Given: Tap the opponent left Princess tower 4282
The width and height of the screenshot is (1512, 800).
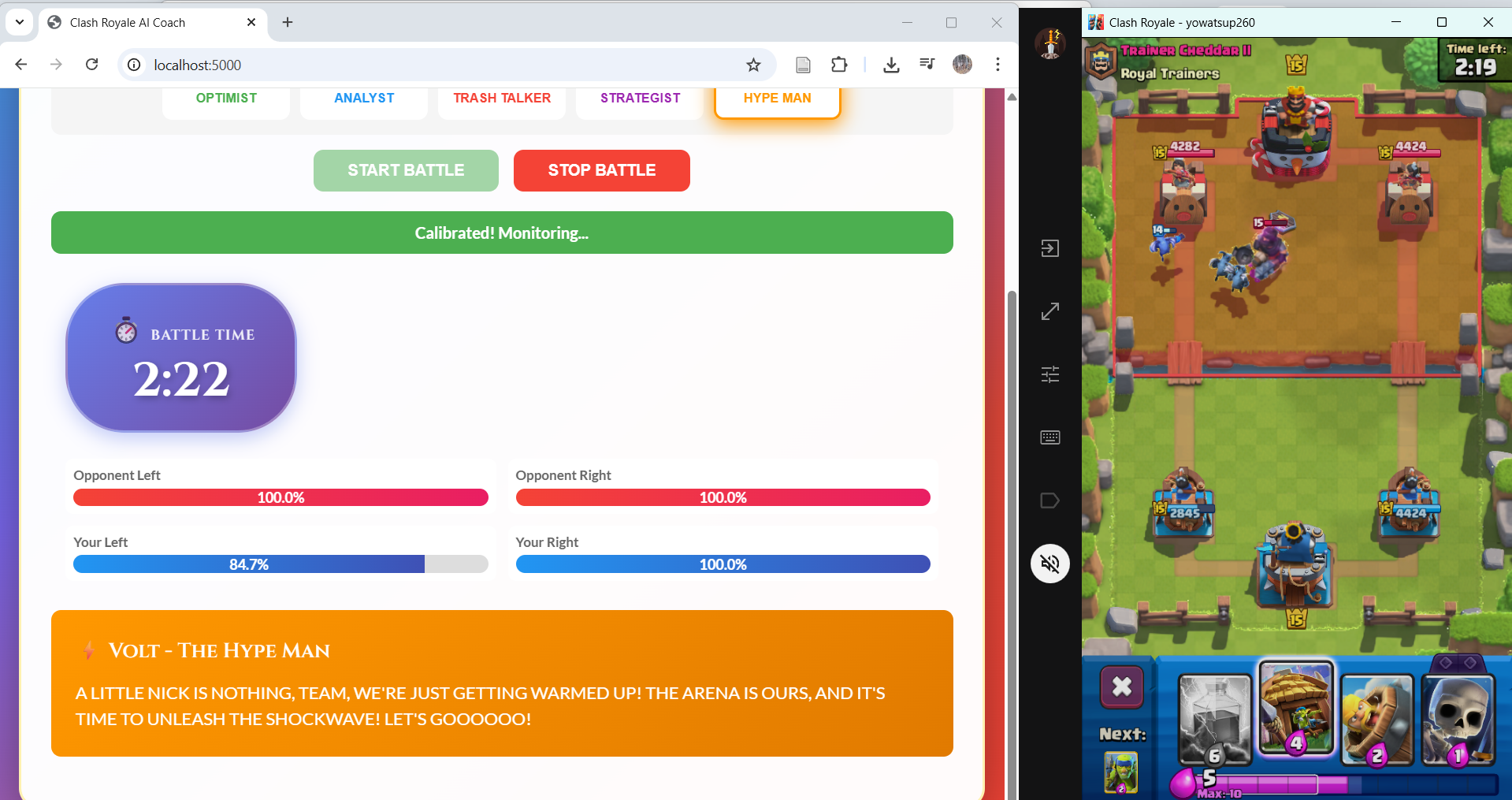Looking at the screenshot, I should coord(1183,189).
